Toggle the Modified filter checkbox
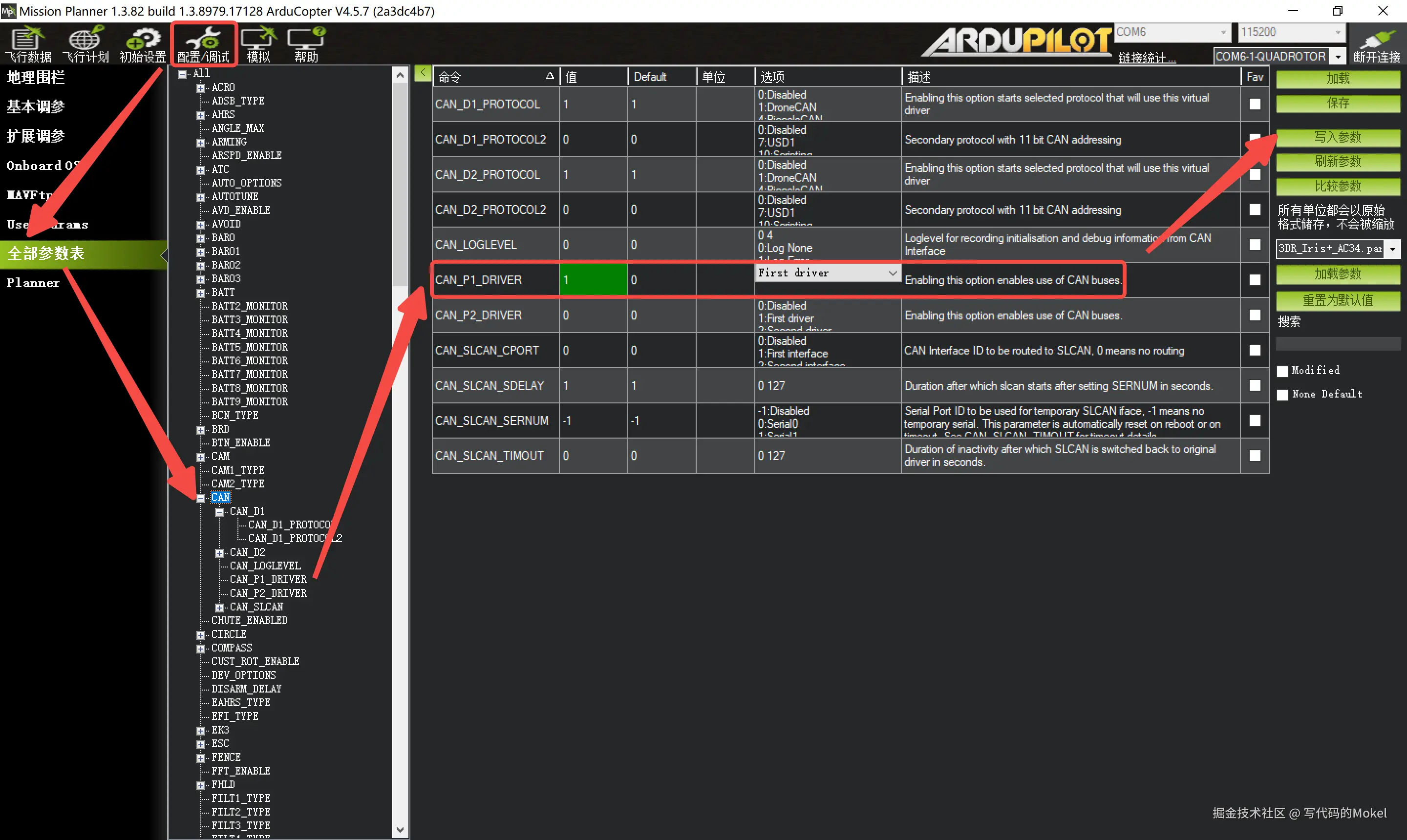This screenshot has height=840, width=1407. point(1282,371)
